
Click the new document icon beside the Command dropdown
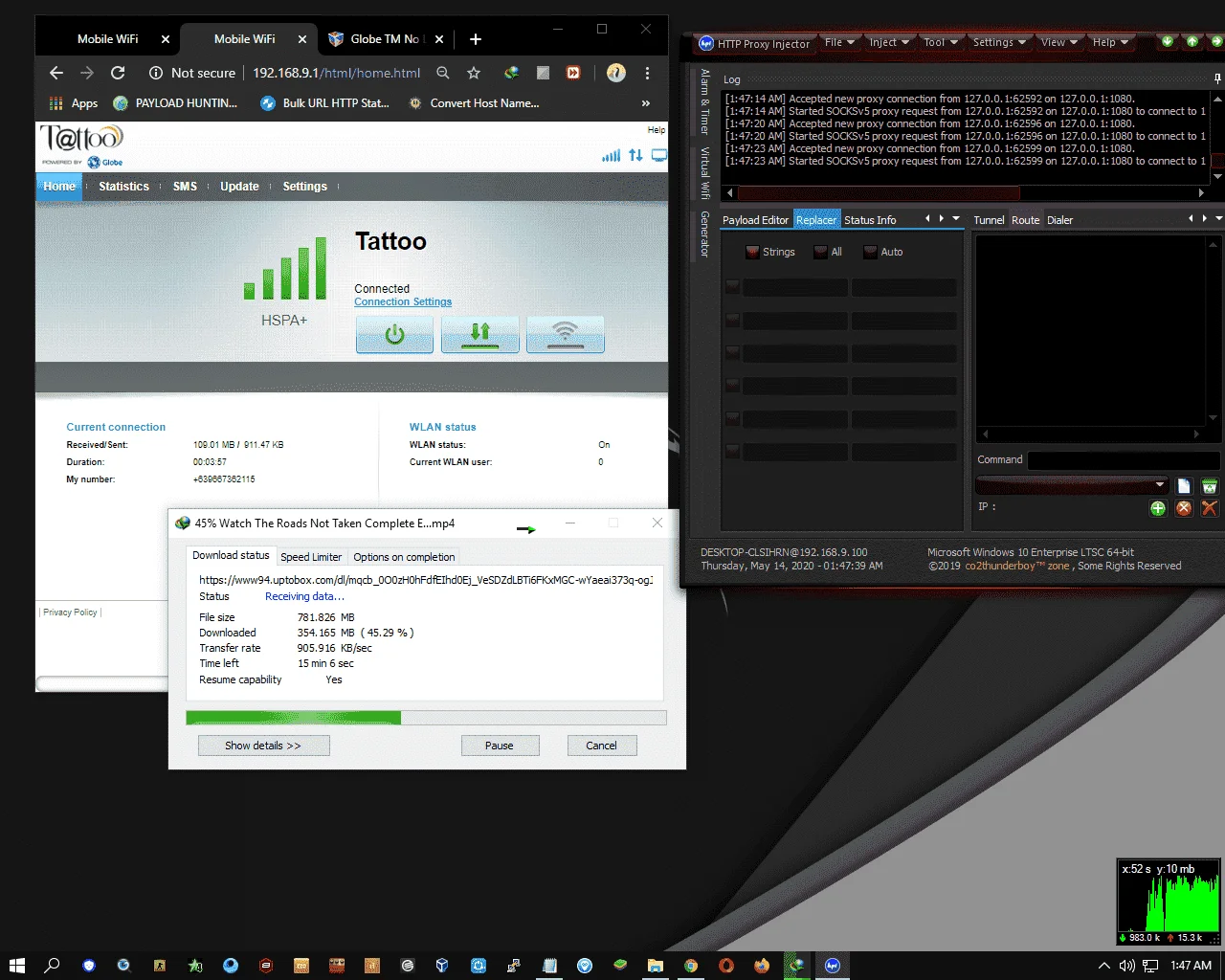click(1184, 485)
